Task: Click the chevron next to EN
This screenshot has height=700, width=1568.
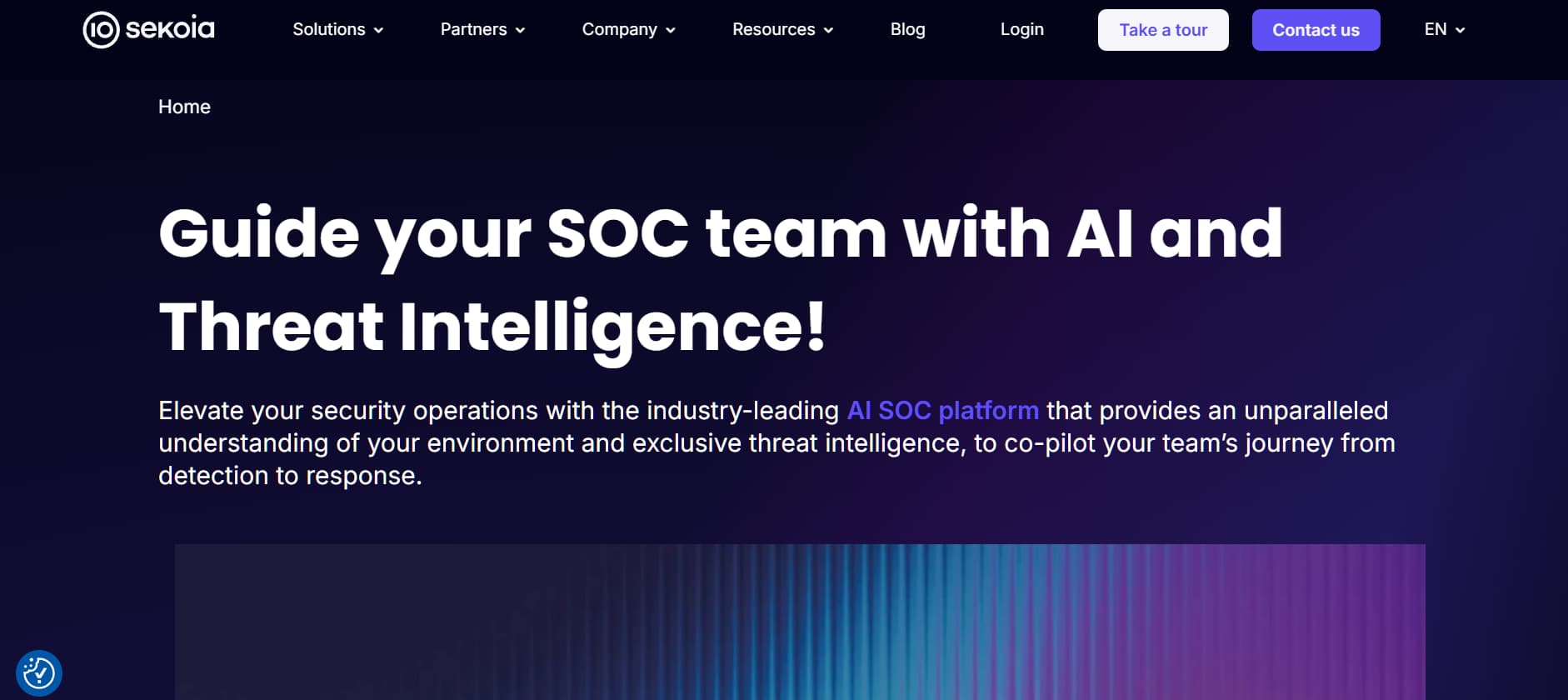Action: point(1460,30)
